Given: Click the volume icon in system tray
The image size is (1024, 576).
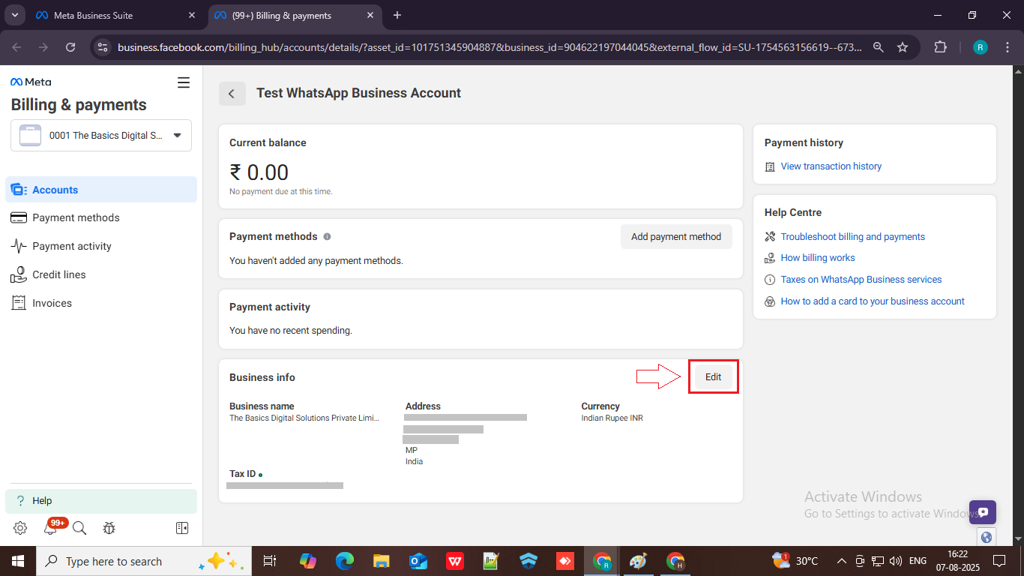Looking at the screenshot, I should [895, 561].
